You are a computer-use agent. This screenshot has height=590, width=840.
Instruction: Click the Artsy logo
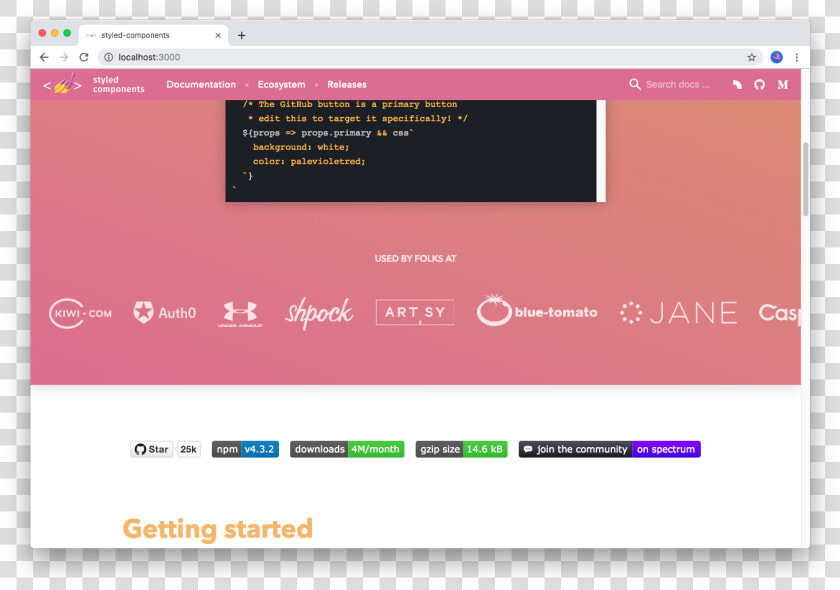tap(415, 312)
